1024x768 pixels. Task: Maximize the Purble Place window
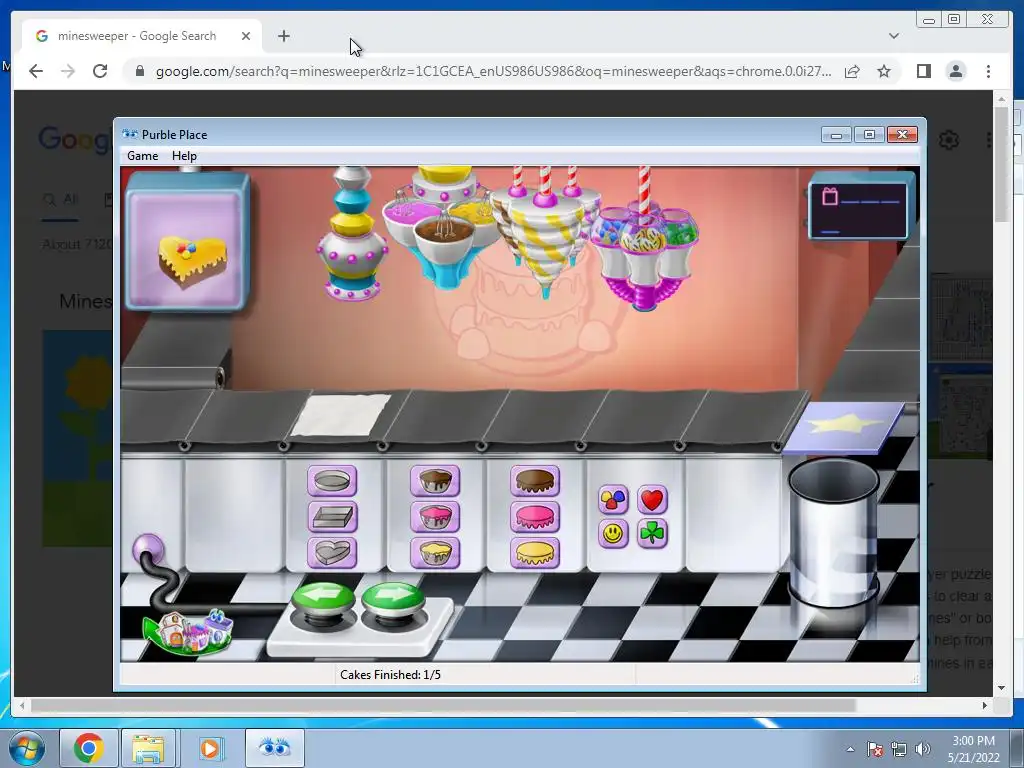[x=869, y=135]
